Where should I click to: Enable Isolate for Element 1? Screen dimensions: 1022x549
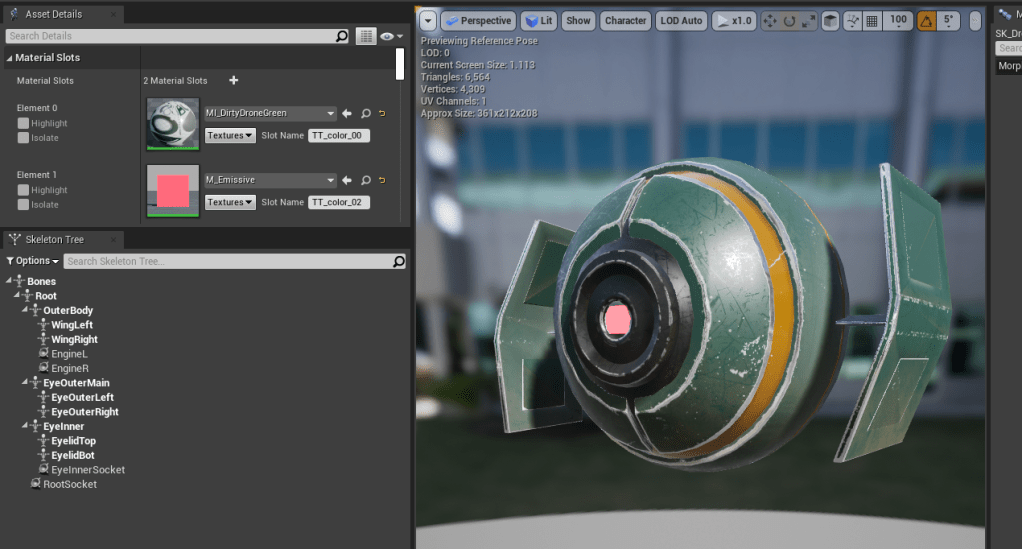(23, 205)
